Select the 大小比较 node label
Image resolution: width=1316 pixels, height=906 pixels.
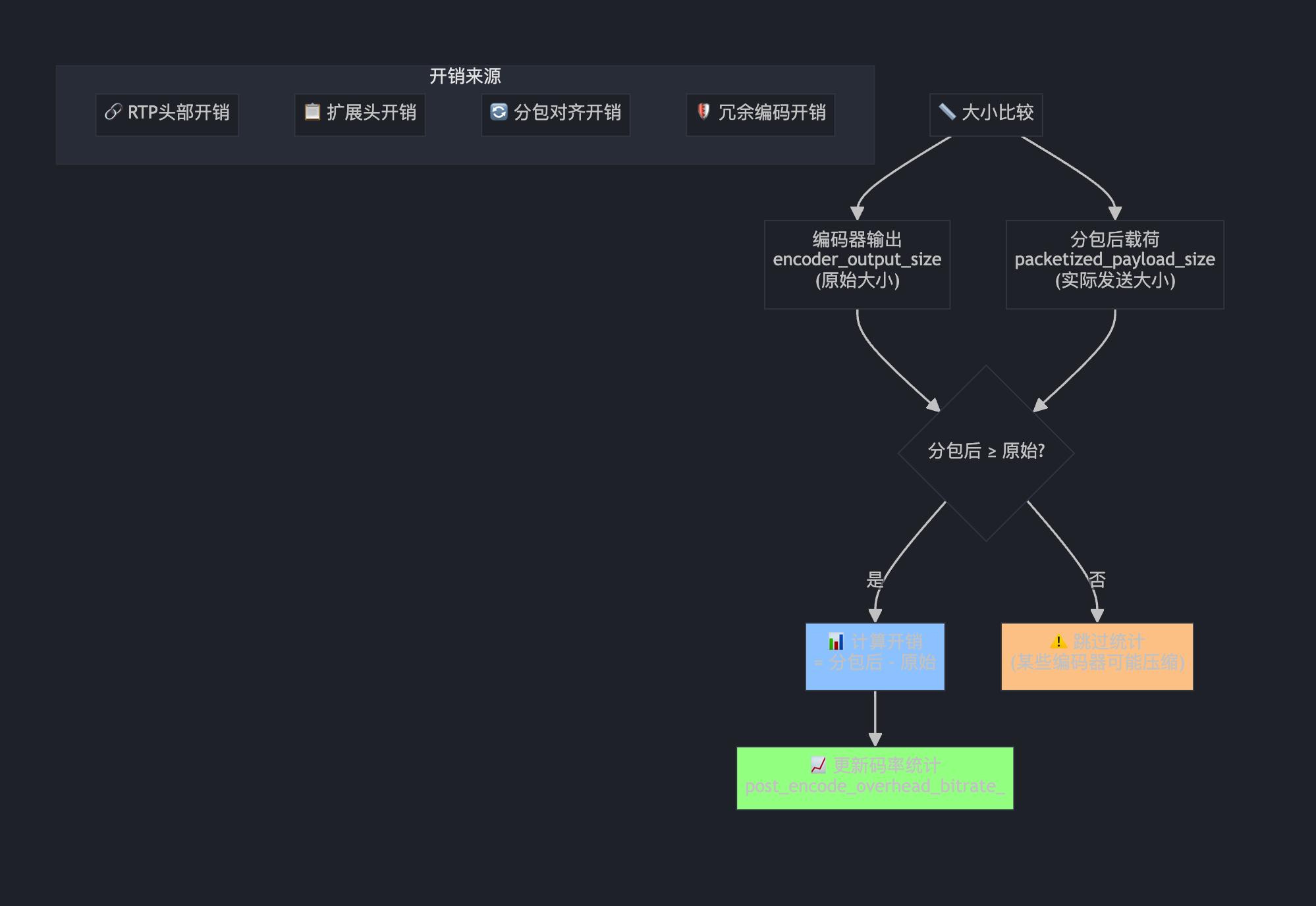click(986, 113)
